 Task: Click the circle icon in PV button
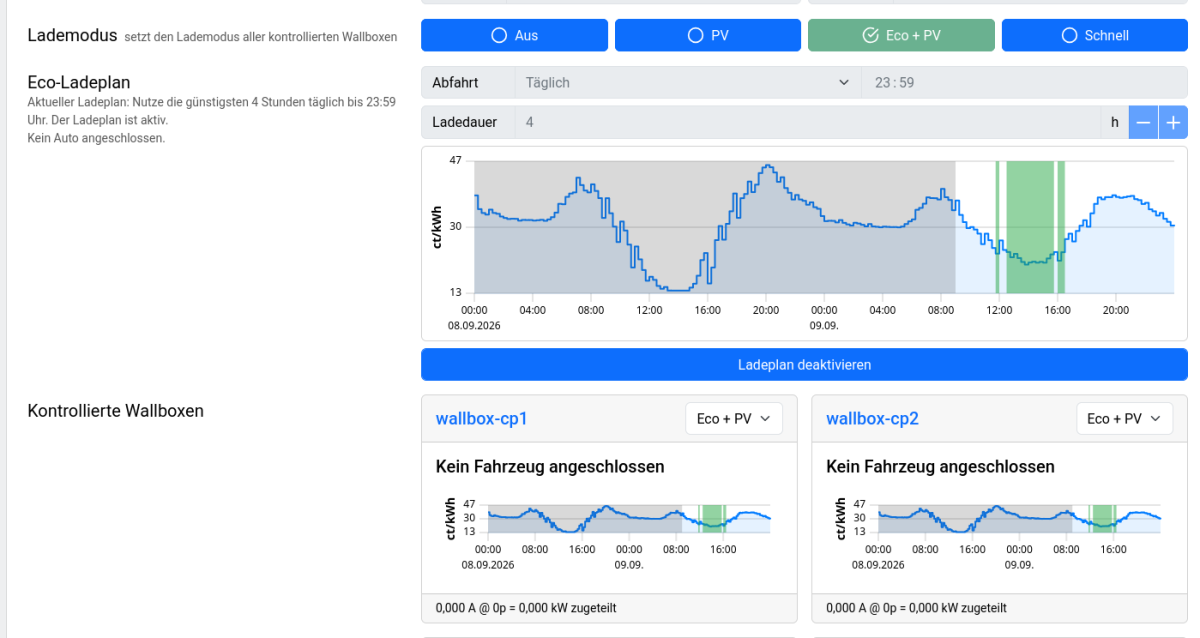click(x=695, y=35)
